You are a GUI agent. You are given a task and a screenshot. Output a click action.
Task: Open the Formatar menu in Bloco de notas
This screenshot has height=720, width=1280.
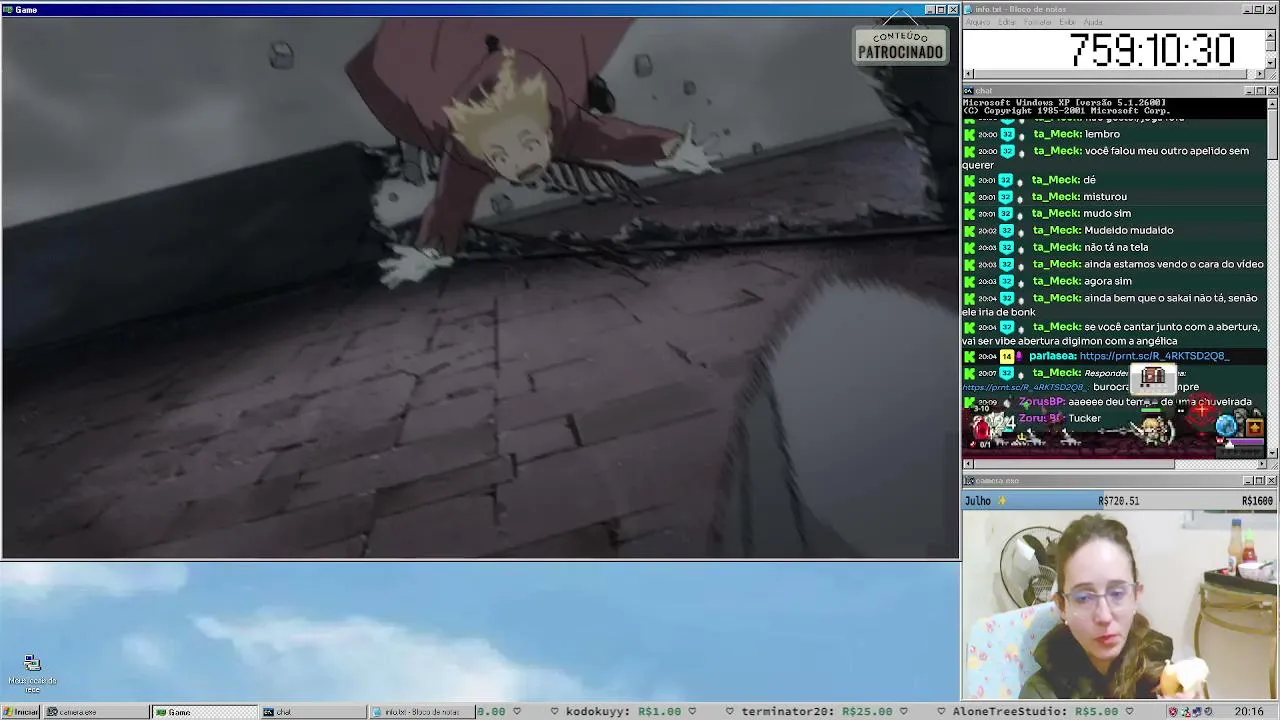tap(1038, 22)
